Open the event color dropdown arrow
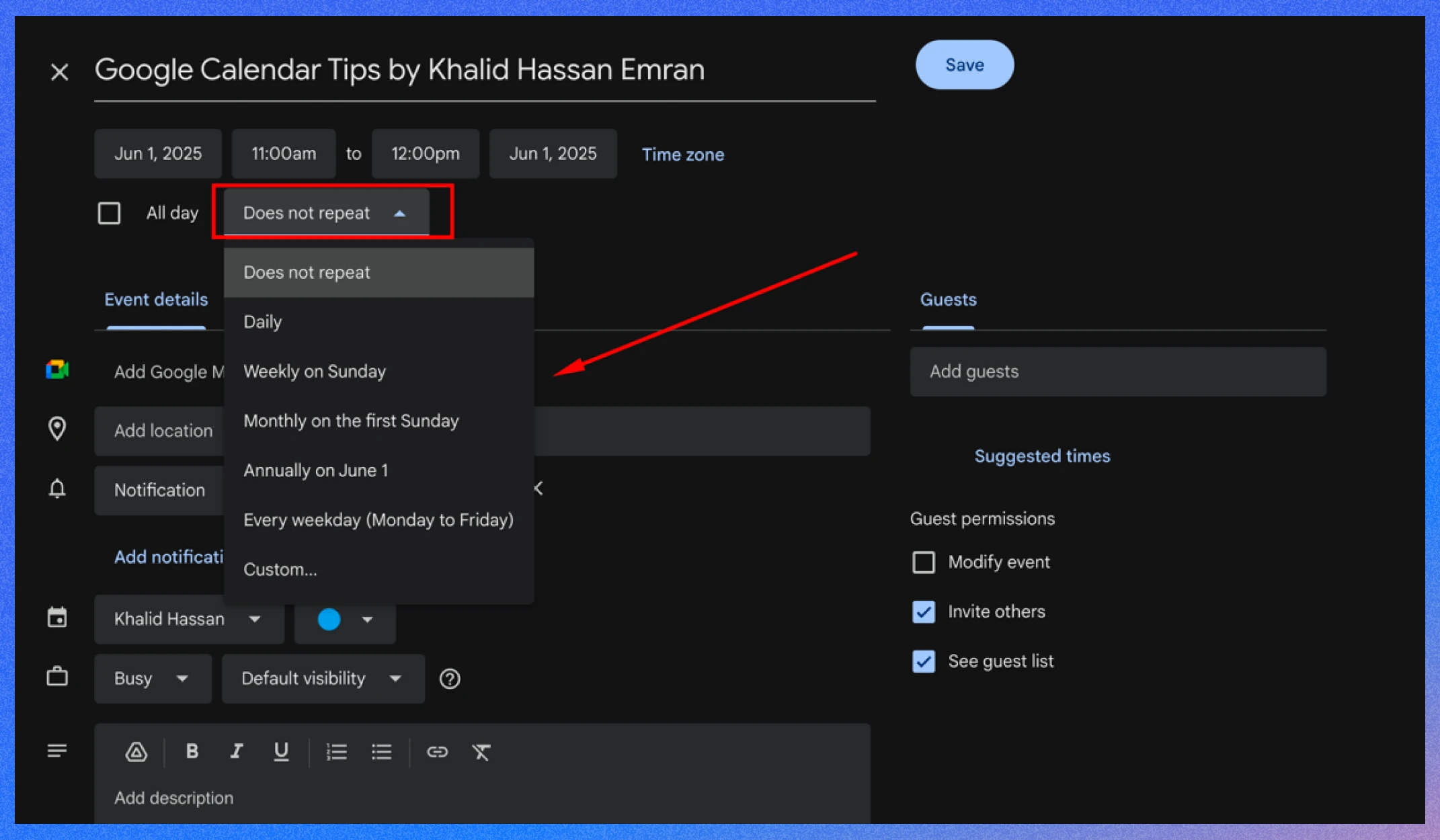 (367, 619)
